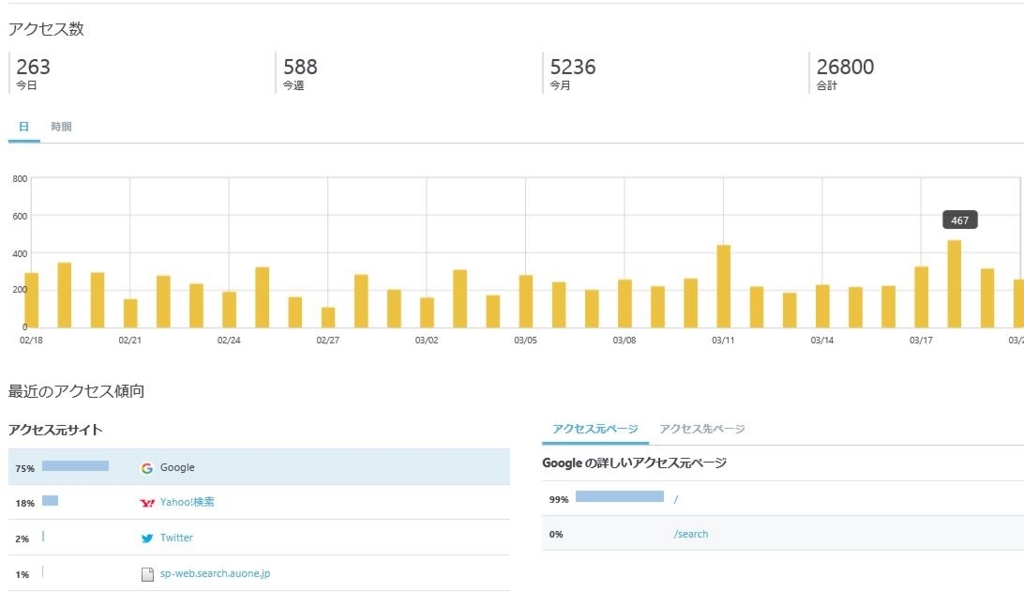The width and height of the screenshot is (1024, 607).
Task: Select the Google referrer row
Action: coord(259,467)
